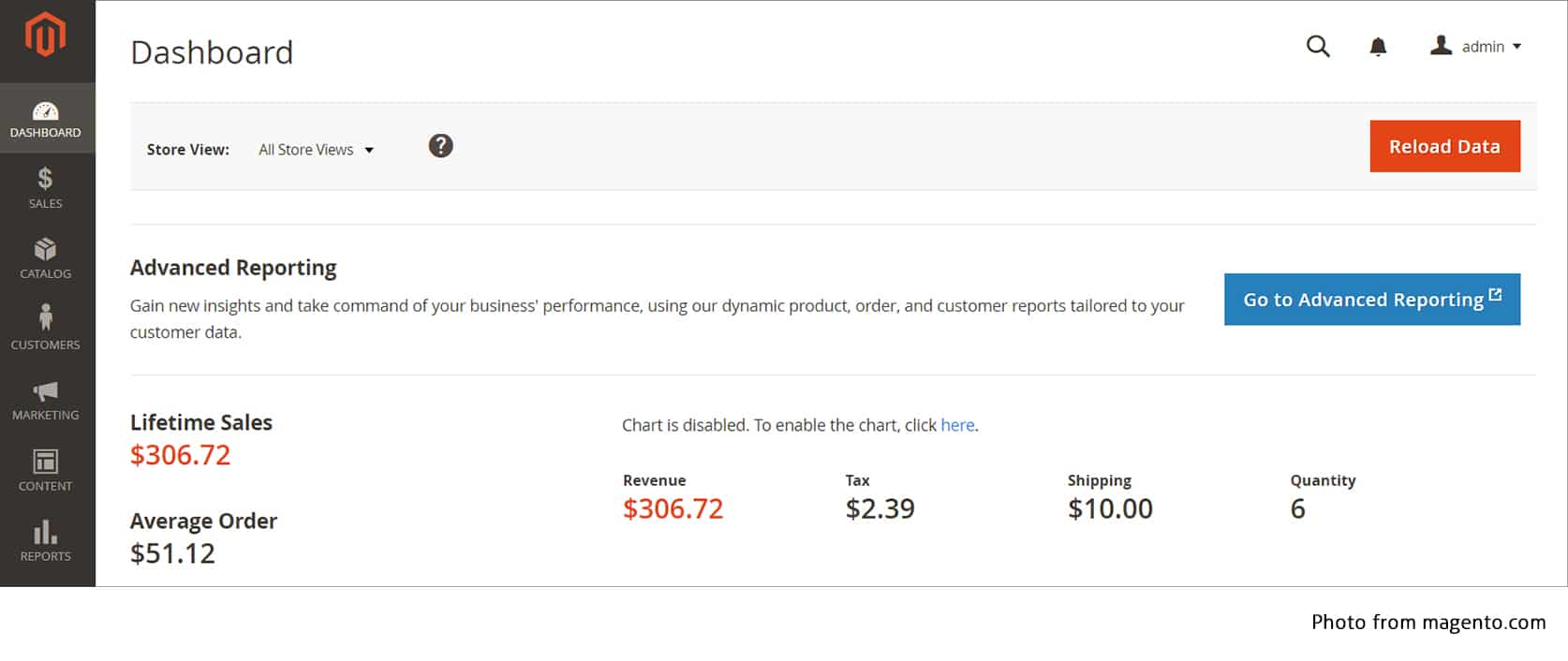Click the Magento logo icon
The image size is (1568, 661).
coord(45,36)
